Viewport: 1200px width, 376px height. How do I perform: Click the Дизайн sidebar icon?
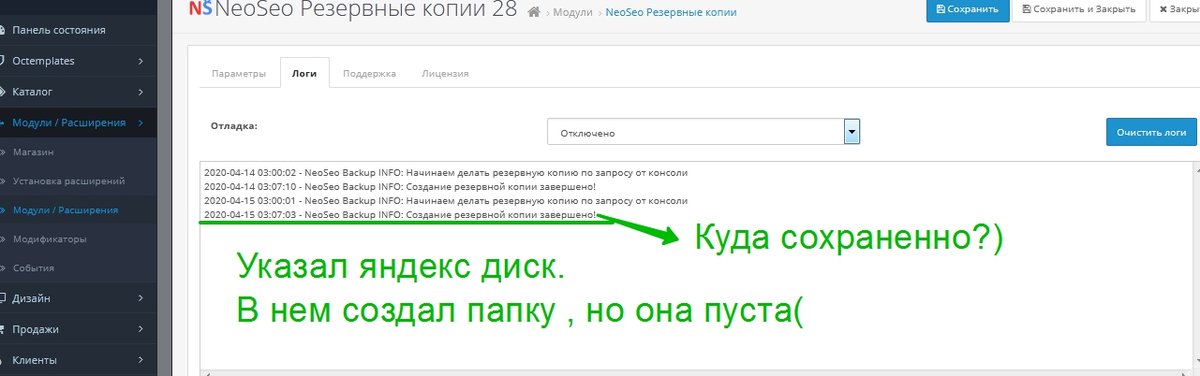coord(4,298)
